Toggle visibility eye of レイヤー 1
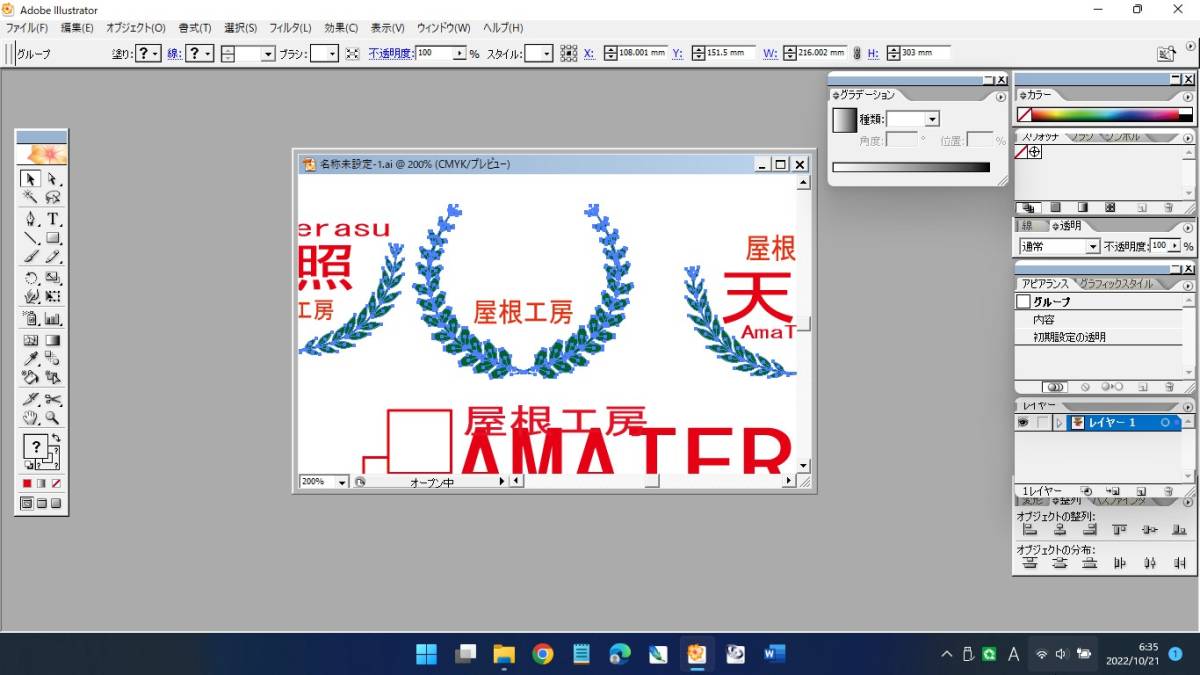This screenshot has height=675, width=1200. (1023, 423)
